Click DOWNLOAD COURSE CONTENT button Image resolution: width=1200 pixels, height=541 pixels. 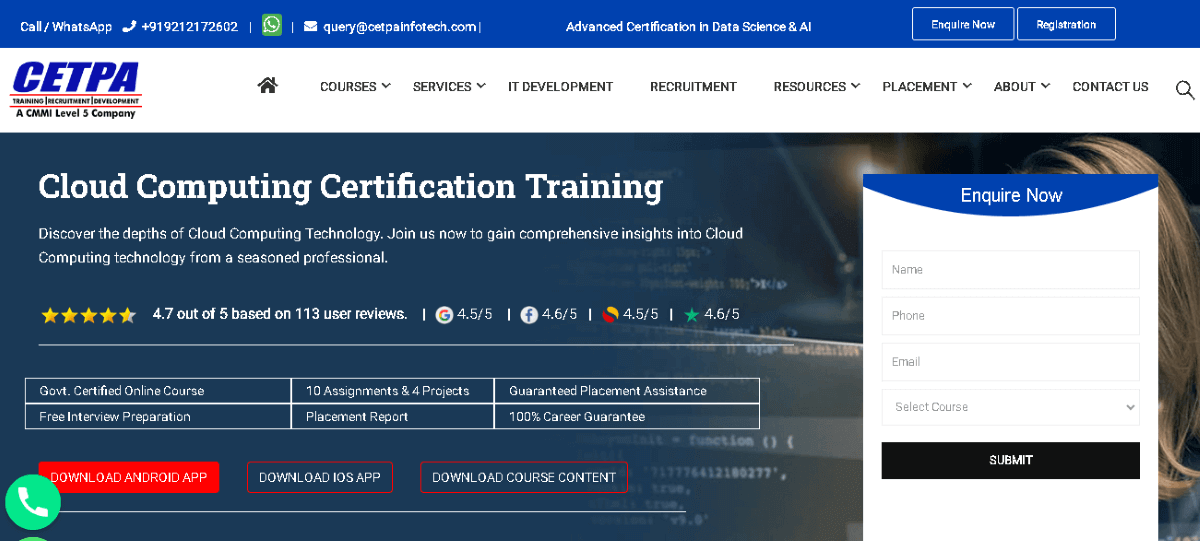click(524, 477)
